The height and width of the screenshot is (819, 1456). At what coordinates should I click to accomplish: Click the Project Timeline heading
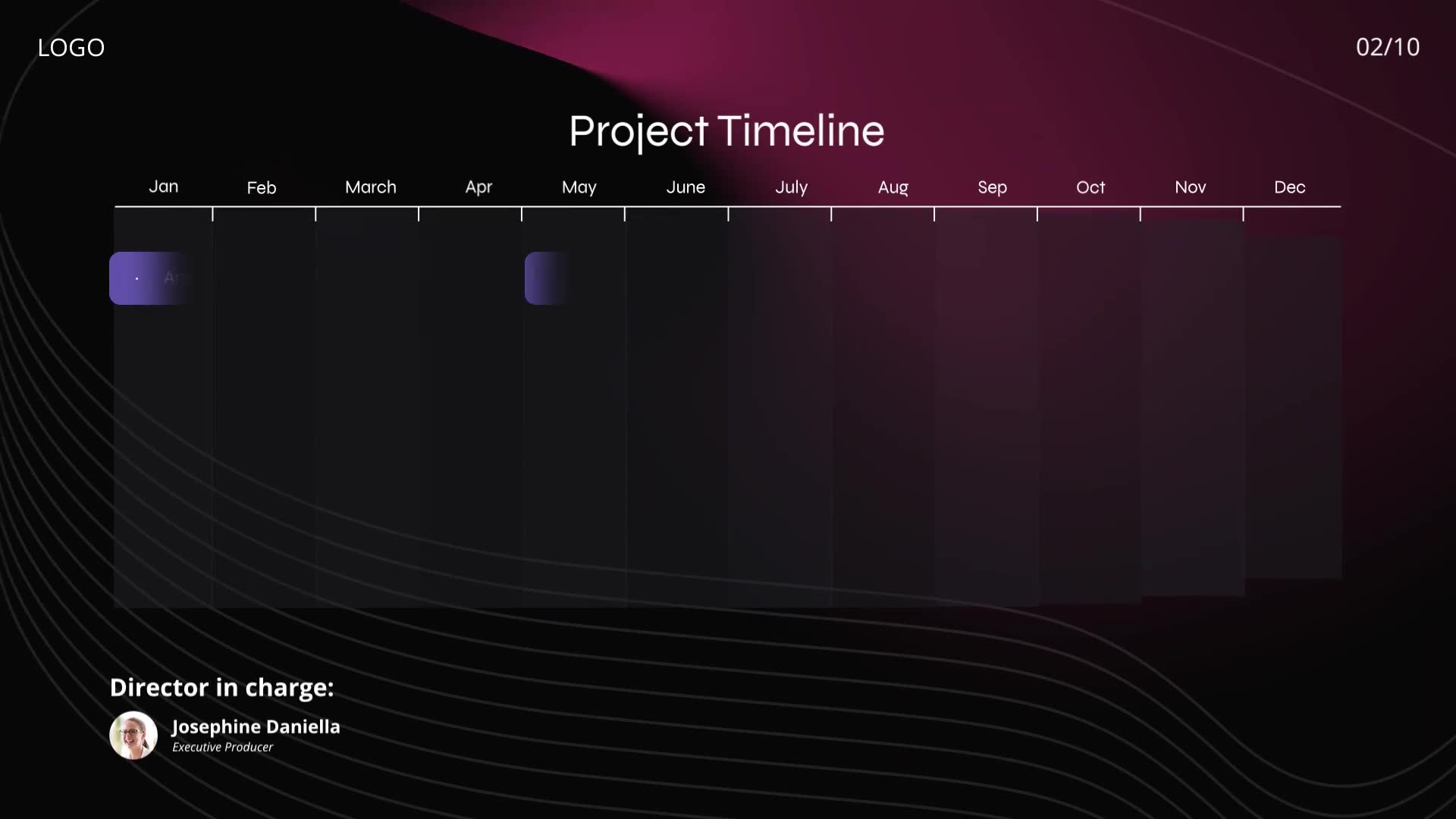coord(726,131)
